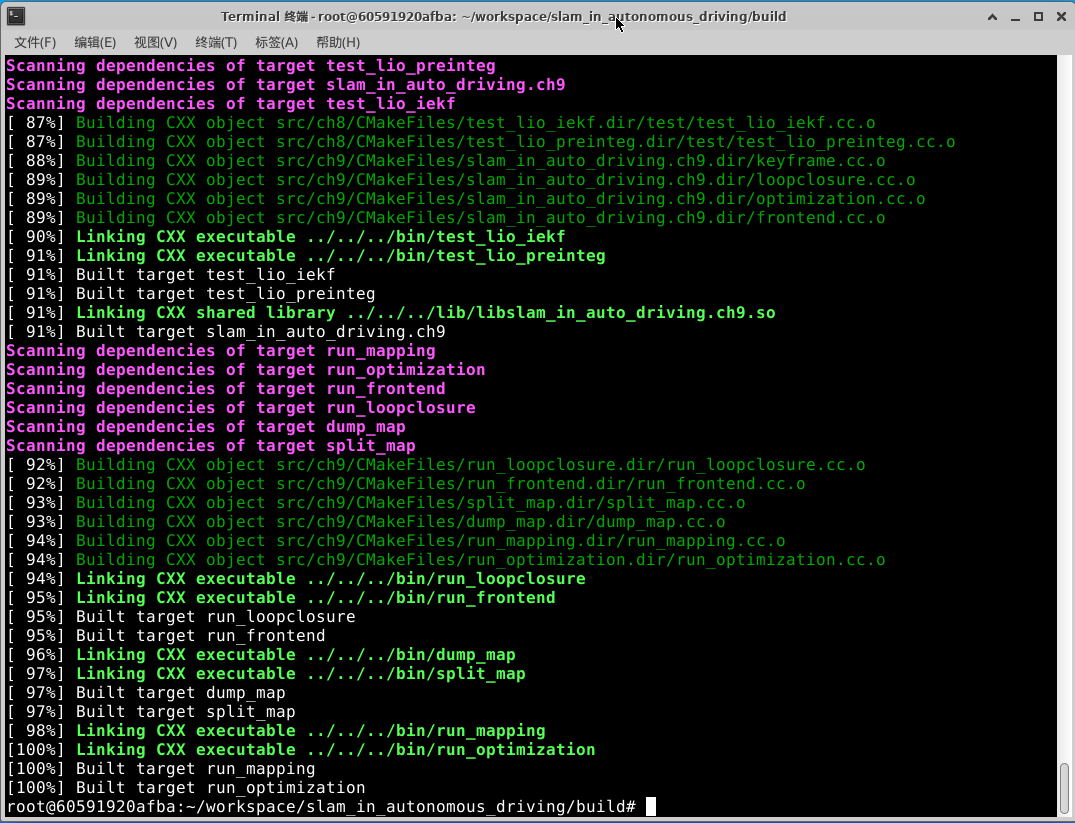
Task: Open the 标签(A) menu
Action: click(x=276, y=42)
